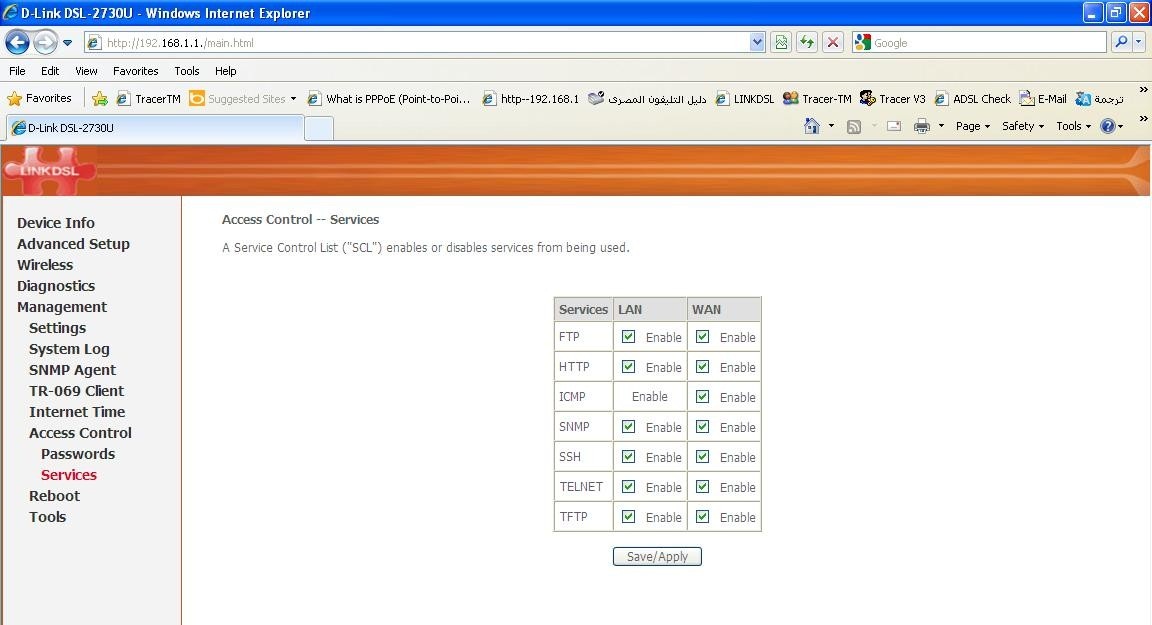Image resolution: width=1152 pixels, height=625 pixels.
Task: Expand the Safety dropdown menu
Action: click(x=1022, y=126)
